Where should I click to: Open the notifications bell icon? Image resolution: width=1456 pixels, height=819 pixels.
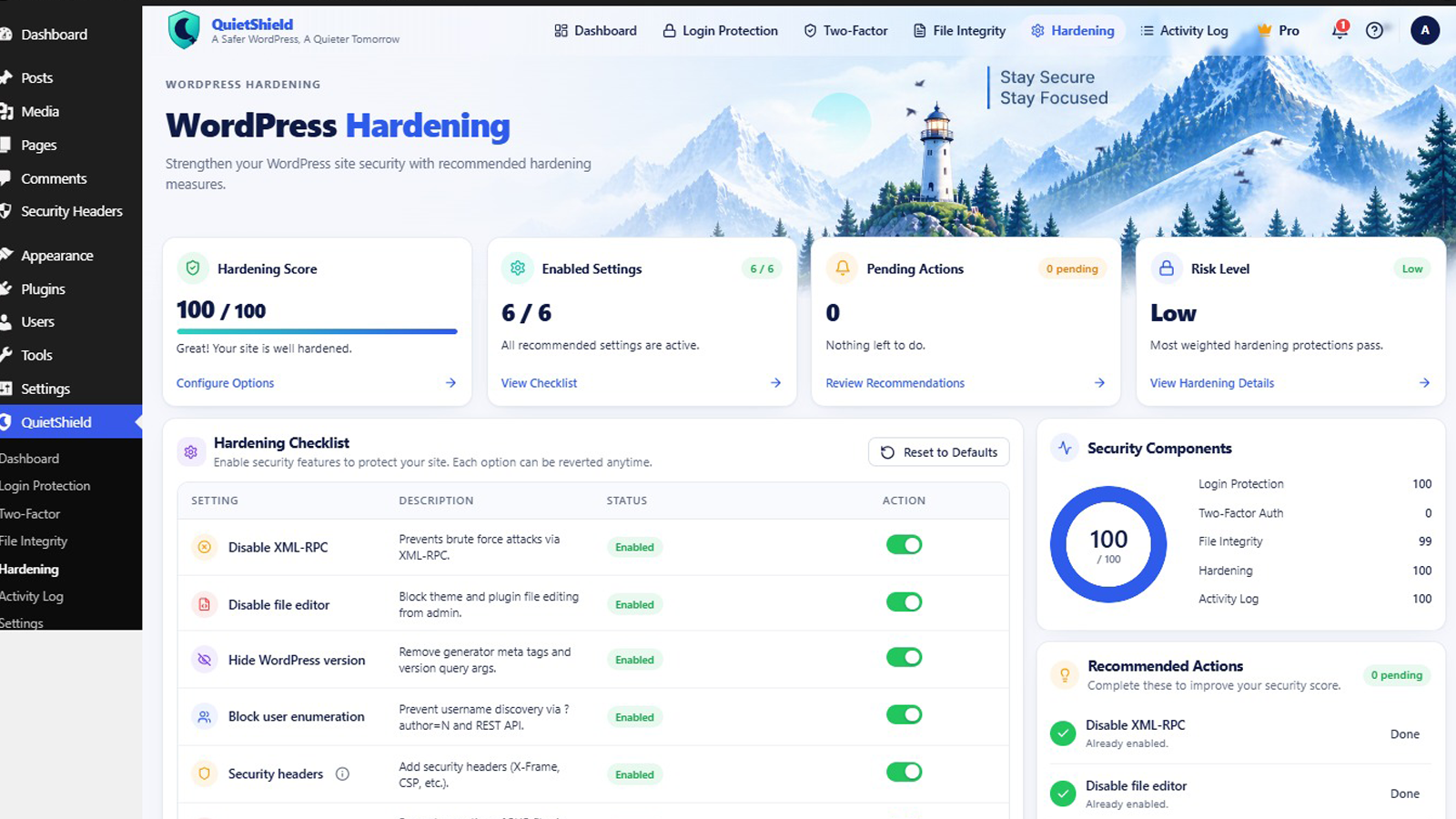(x=1340, y=30)
